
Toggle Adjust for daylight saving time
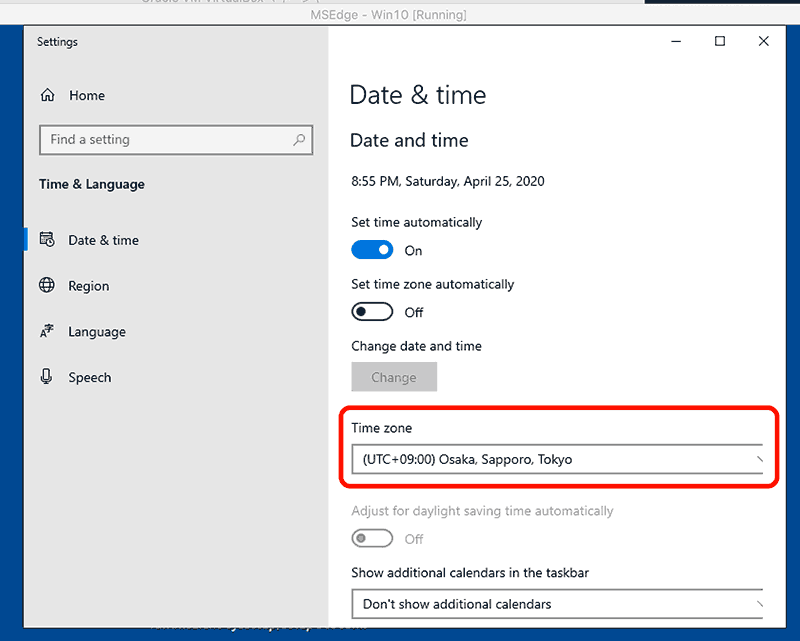click(372, 539)
